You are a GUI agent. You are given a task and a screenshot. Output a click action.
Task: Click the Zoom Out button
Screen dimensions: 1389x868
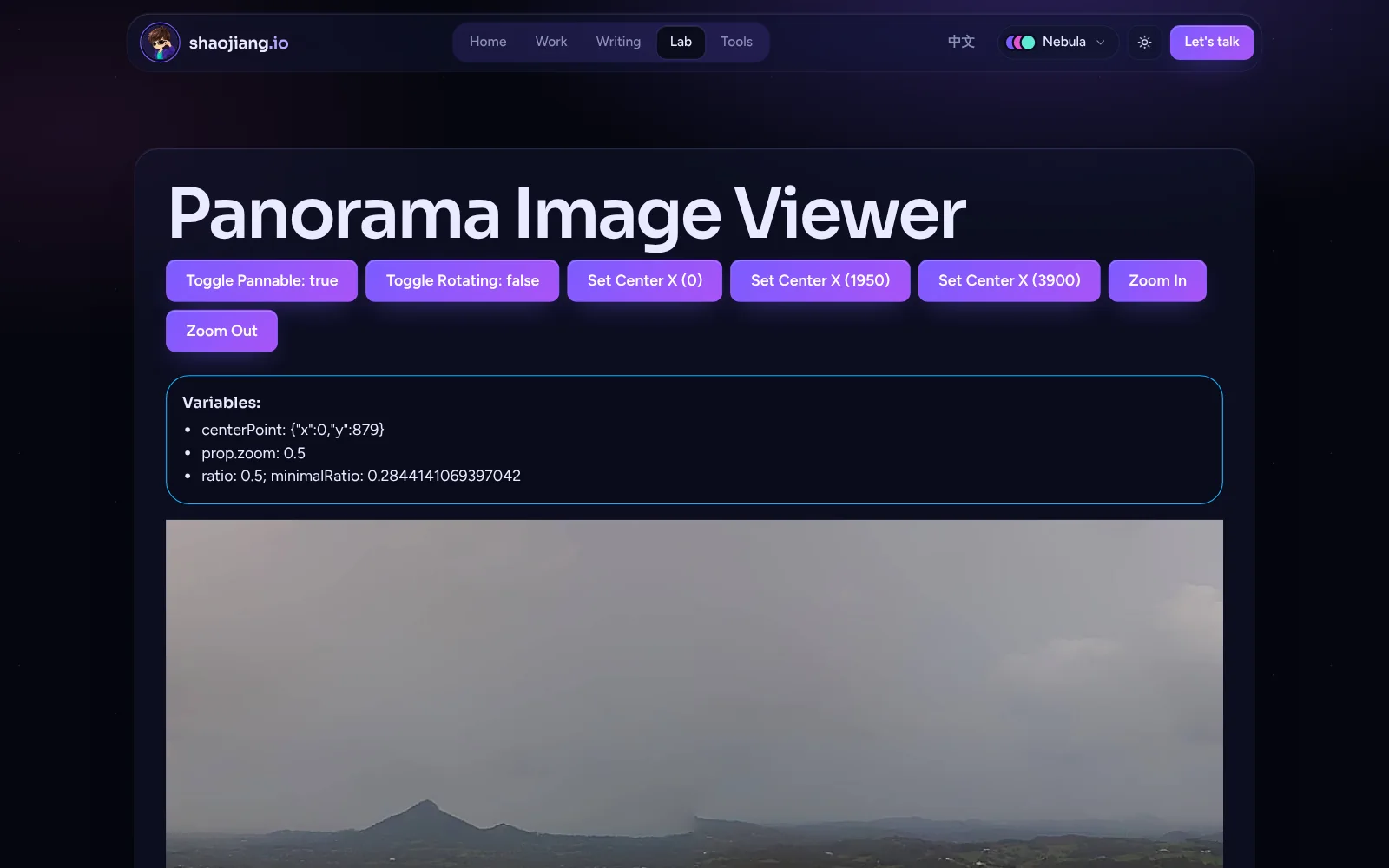tap(221, 331)
